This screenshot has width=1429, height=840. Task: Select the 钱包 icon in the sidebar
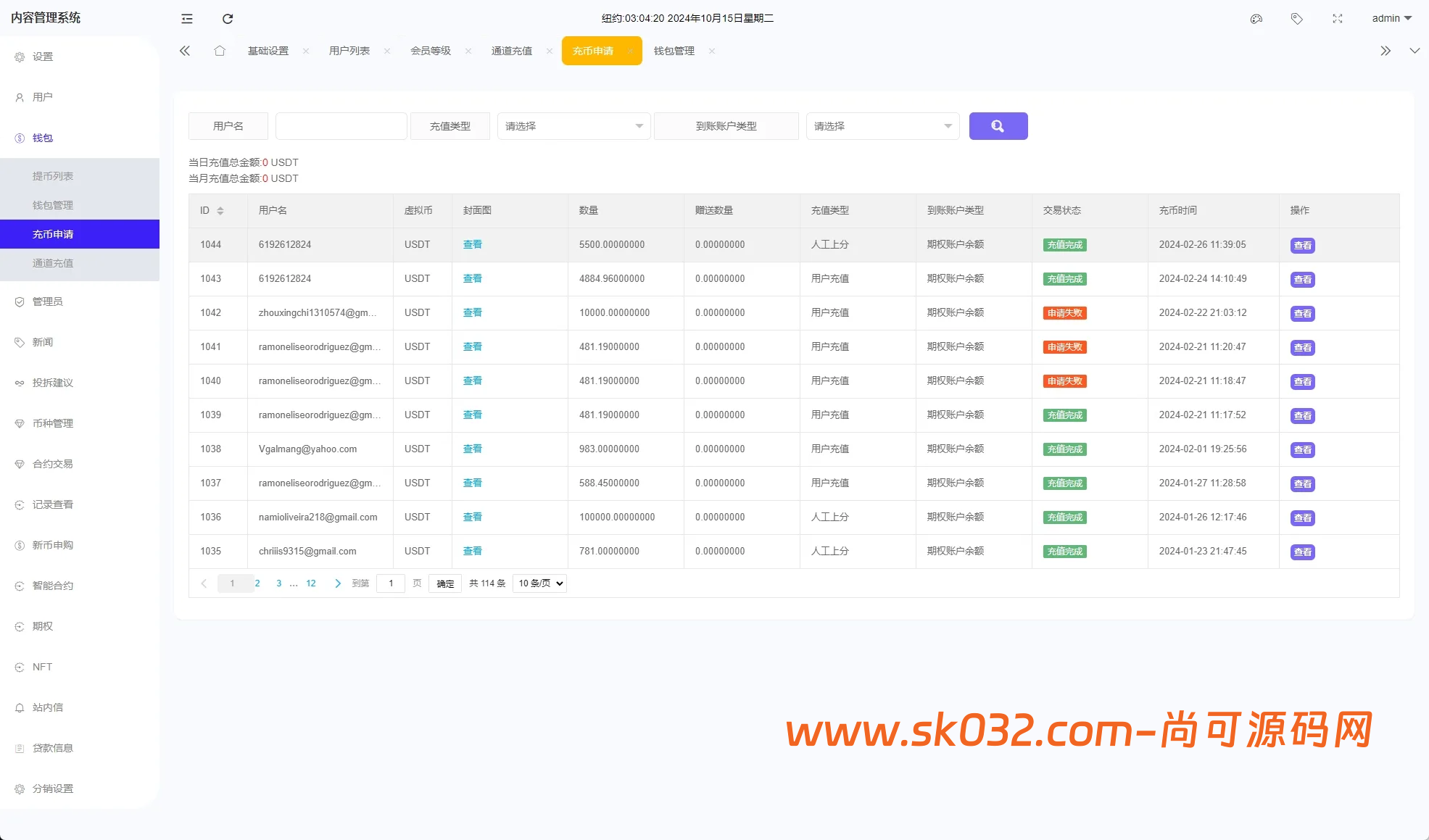(20, 138)
